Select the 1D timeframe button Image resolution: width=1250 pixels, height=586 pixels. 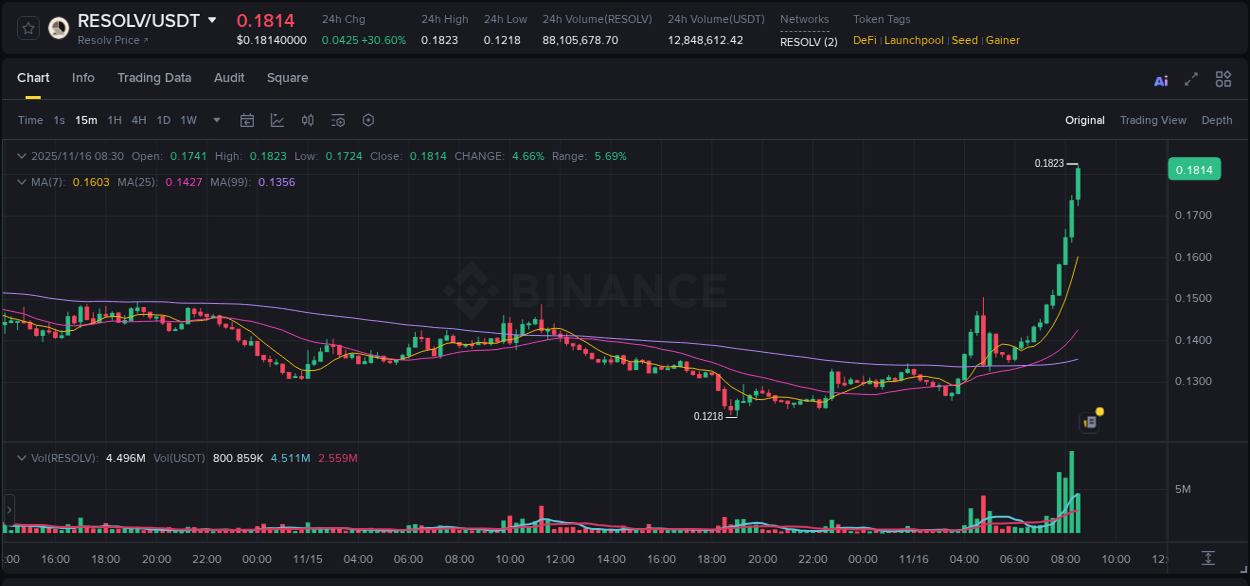coord(163,120)
